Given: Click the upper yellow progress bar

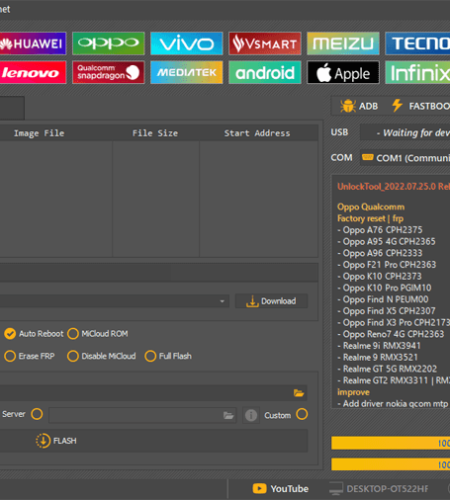Looking at the screenshot, I should click(x=391, y=443).
